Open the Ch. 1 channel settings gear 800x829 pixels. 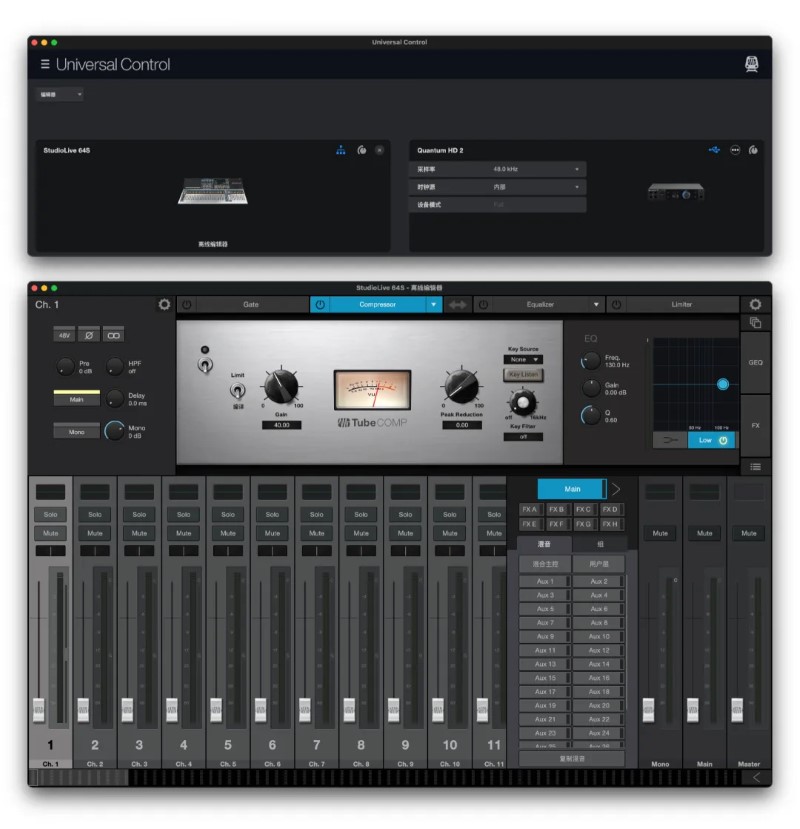(164, 305)
